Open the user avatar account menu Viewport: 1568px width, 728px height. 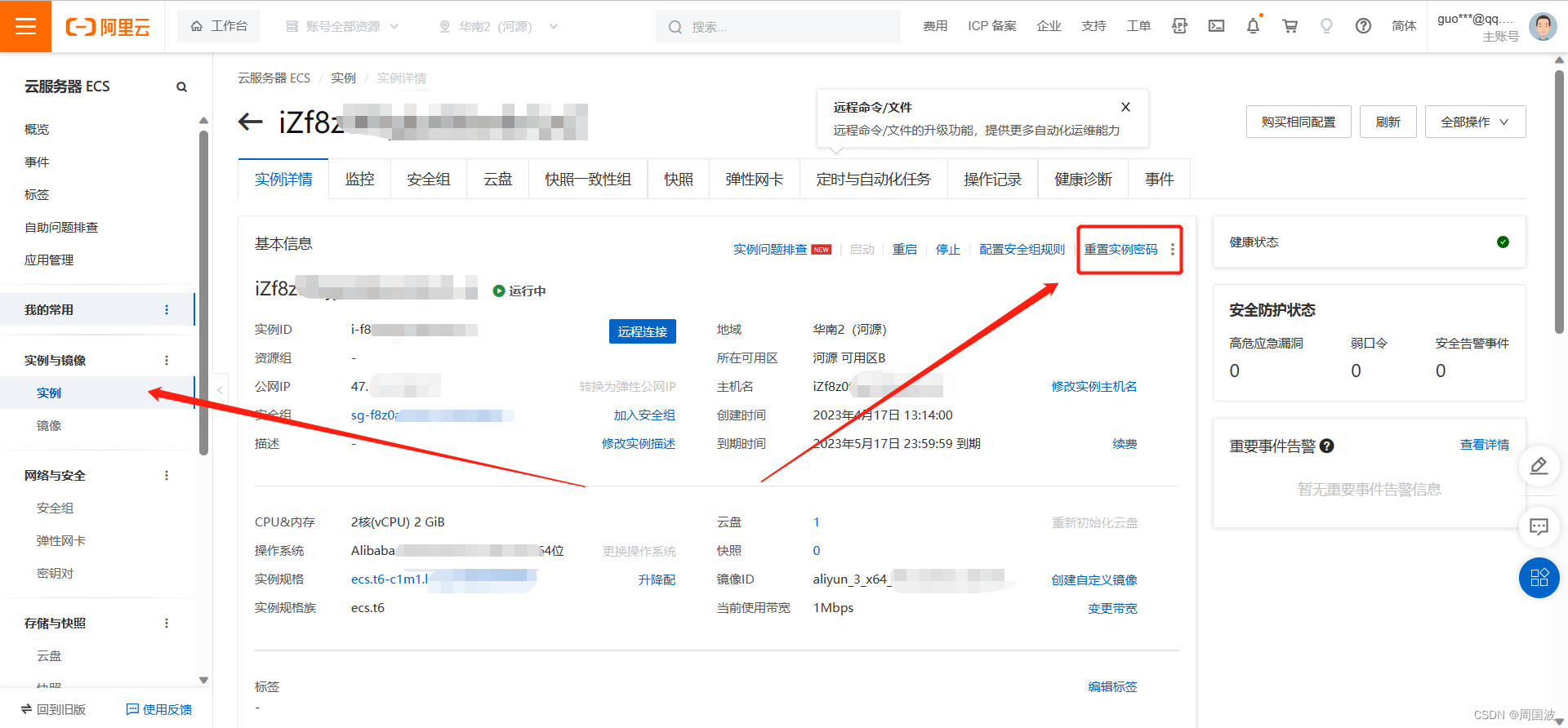click(x=1542, y=26)
